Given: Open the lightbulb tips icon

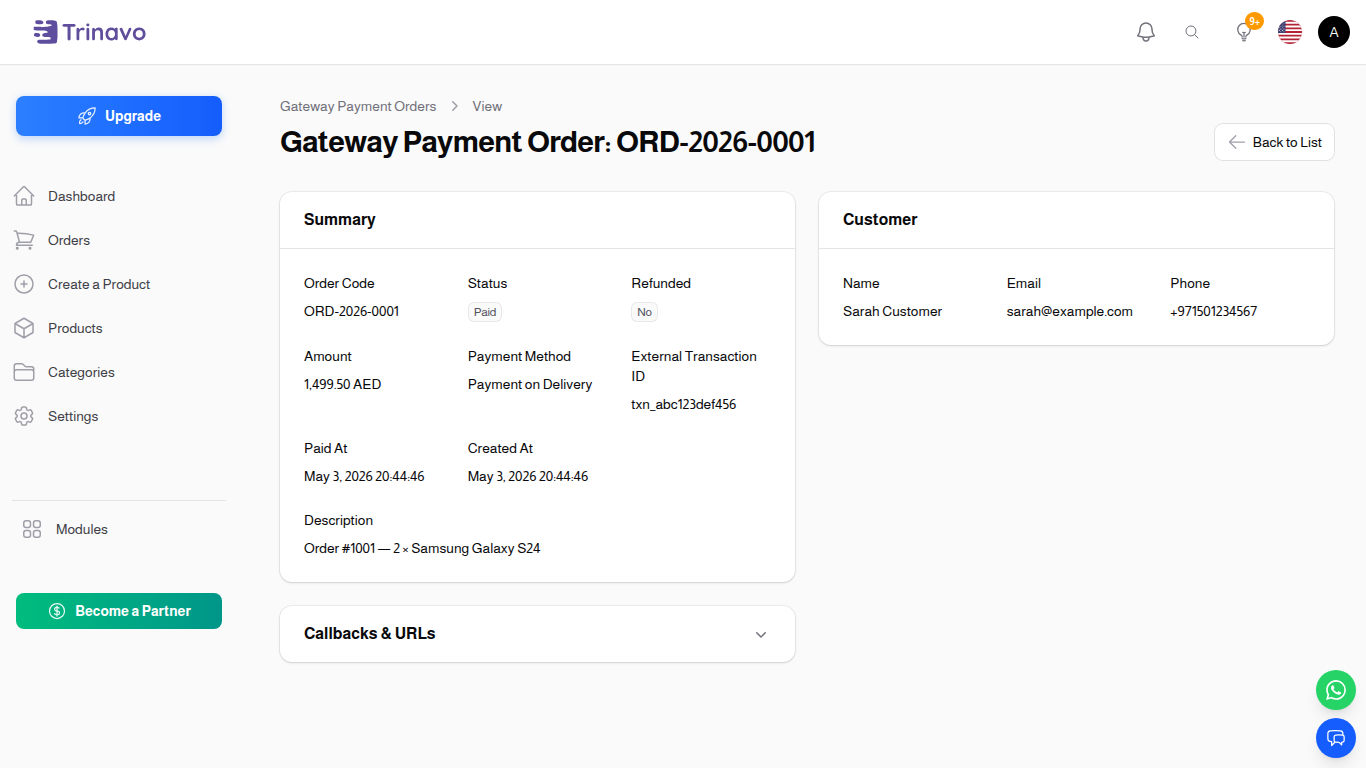Looking at the screenshot, I should coord(1244,32).
